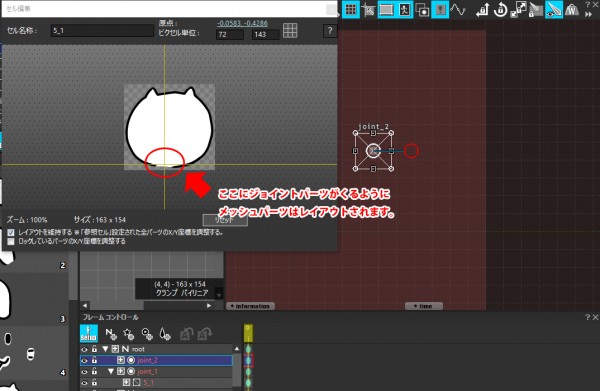The width and height of the screenshot is (600, 391).
Task: Toggle the lock on the root row
Action: coord(94,349)
